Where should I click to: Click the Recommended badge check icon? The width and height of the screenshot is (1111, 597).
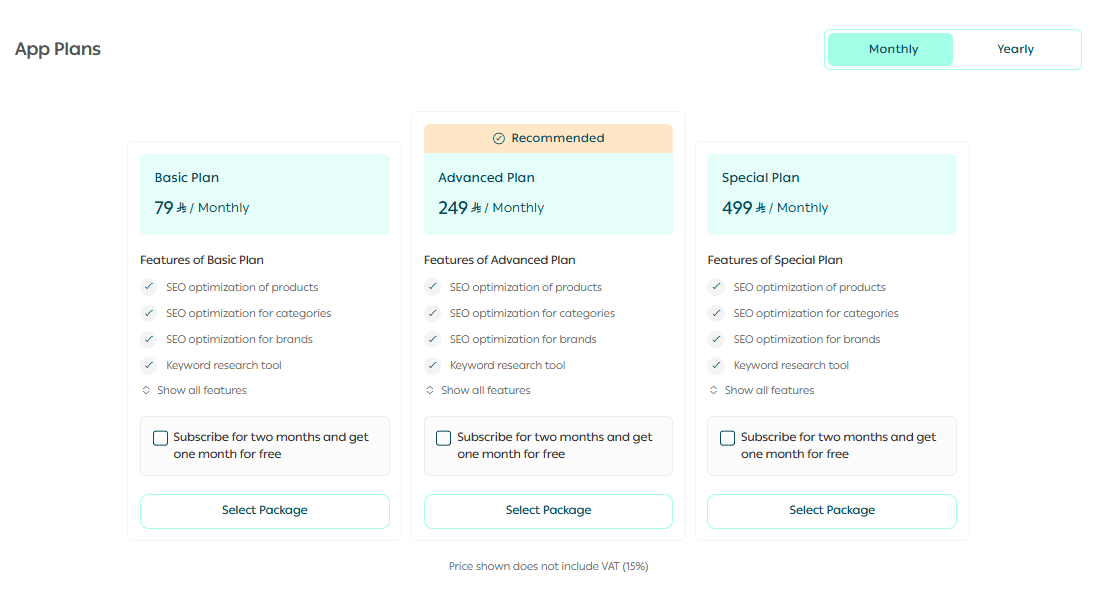pyautogui.click(x=499, y=139)
